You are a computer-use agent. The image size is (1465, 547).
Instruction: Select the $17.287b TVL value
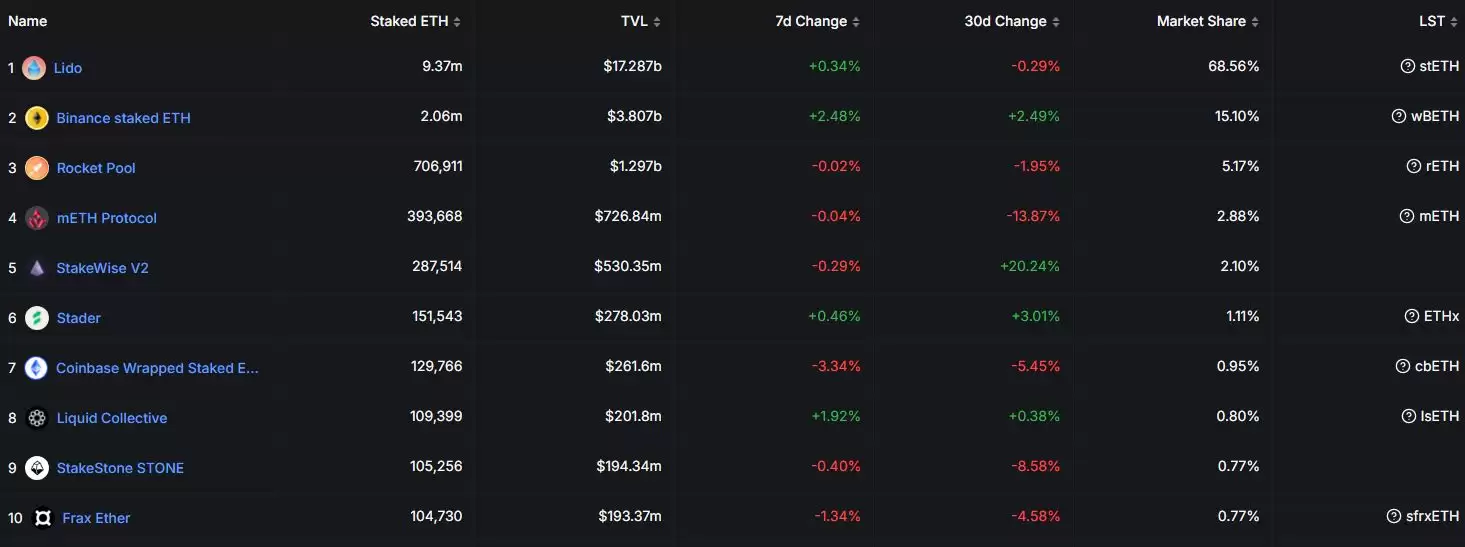[632, 66]
